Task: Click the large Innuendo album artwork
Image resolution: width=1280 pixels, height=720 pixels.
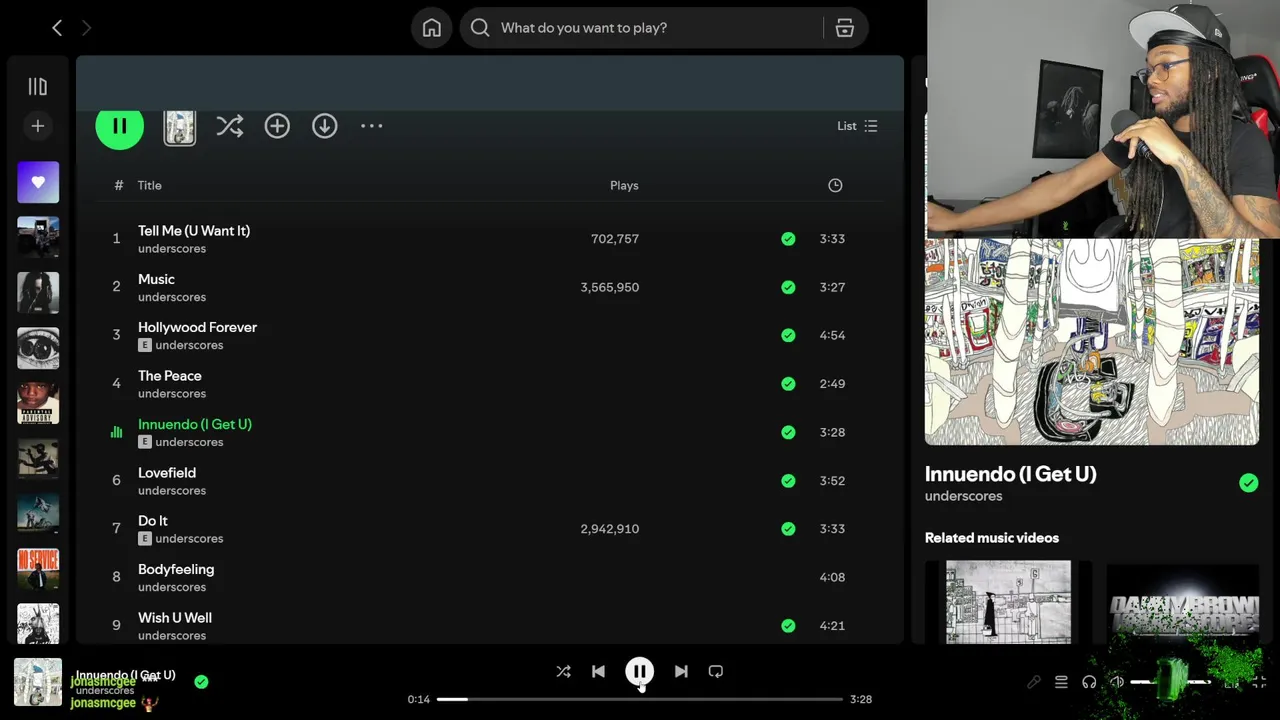Action: click(1092, 341)
